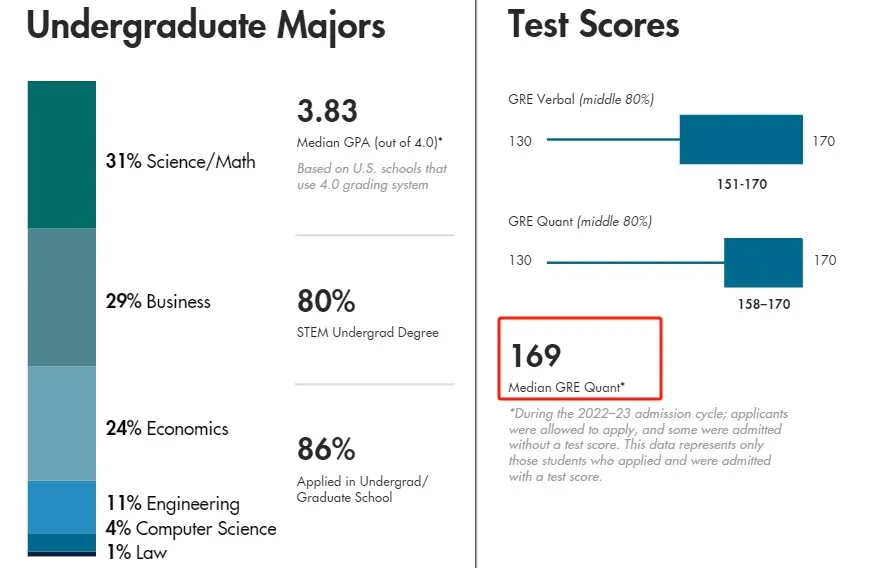Image resolution: width=877 pixels, height=568 pixels.
Task: Select the gray-teal Business bar segment
Action: [x=62, y=298]
